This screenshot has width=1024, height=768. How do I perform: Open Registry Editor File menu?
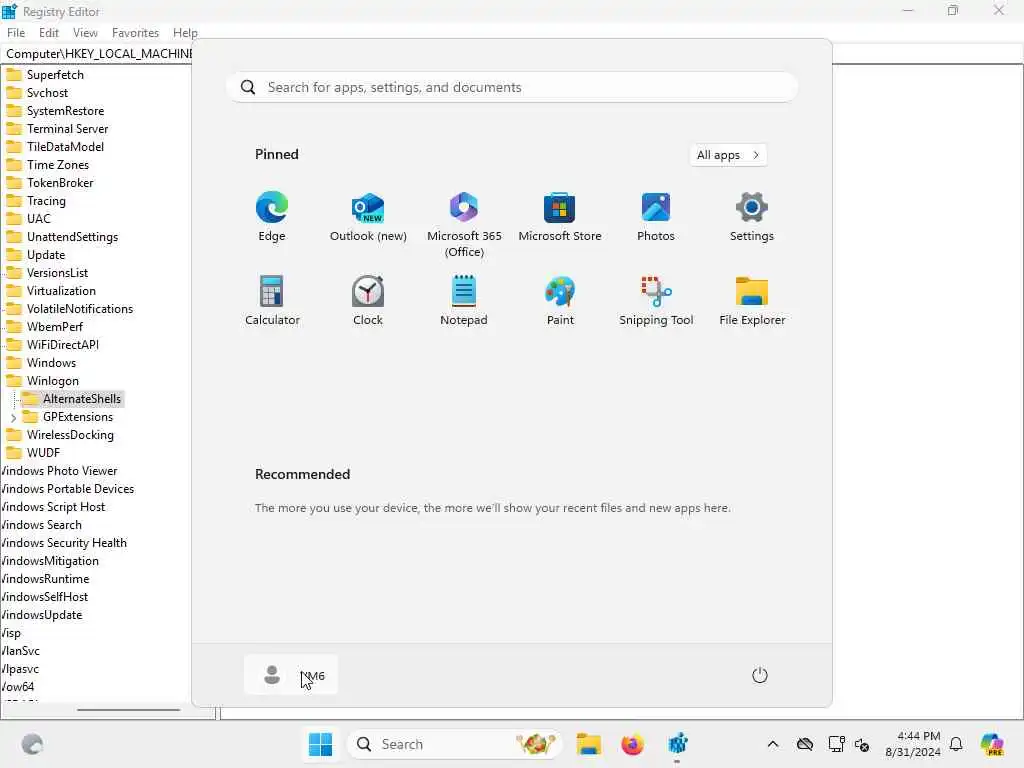(16, 33)
